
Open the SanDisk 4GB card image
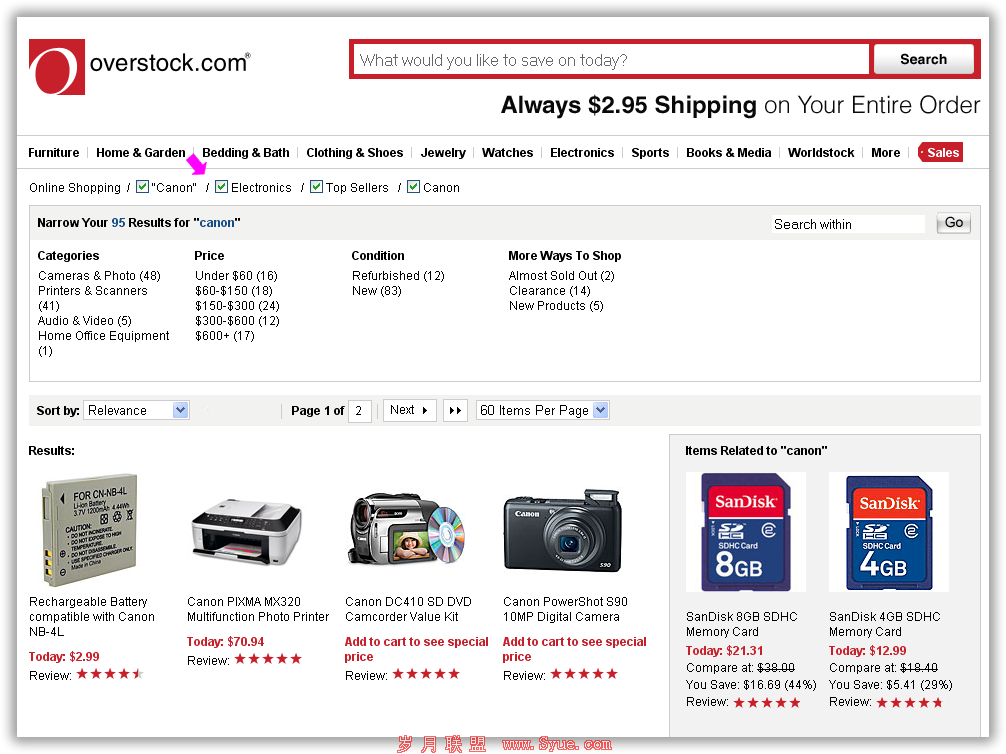[889, 532]
